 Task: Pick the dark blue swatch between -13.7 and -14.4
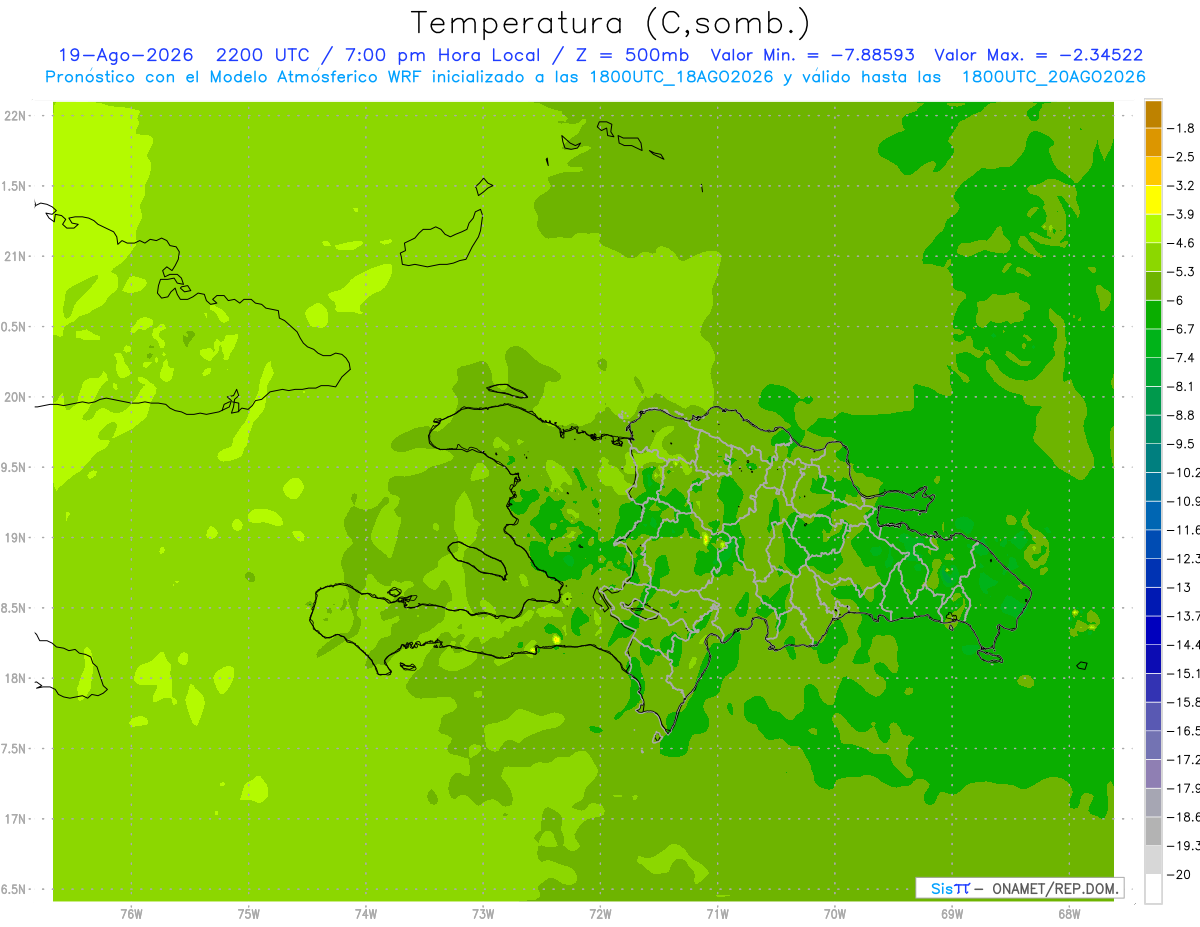click(1153, 630)
